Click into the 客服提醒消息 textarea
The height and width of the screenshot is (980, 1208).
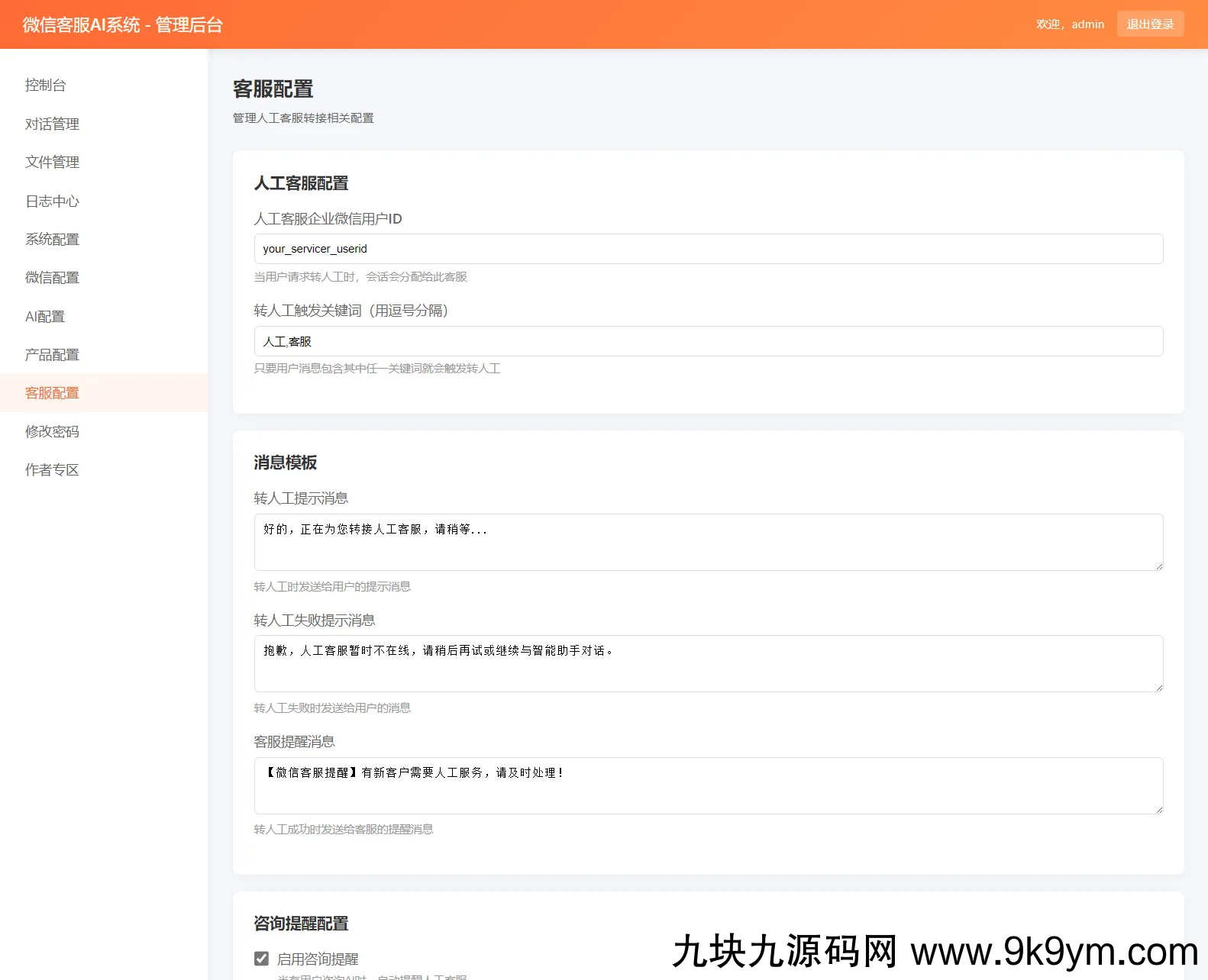click(x=708, y=785)
